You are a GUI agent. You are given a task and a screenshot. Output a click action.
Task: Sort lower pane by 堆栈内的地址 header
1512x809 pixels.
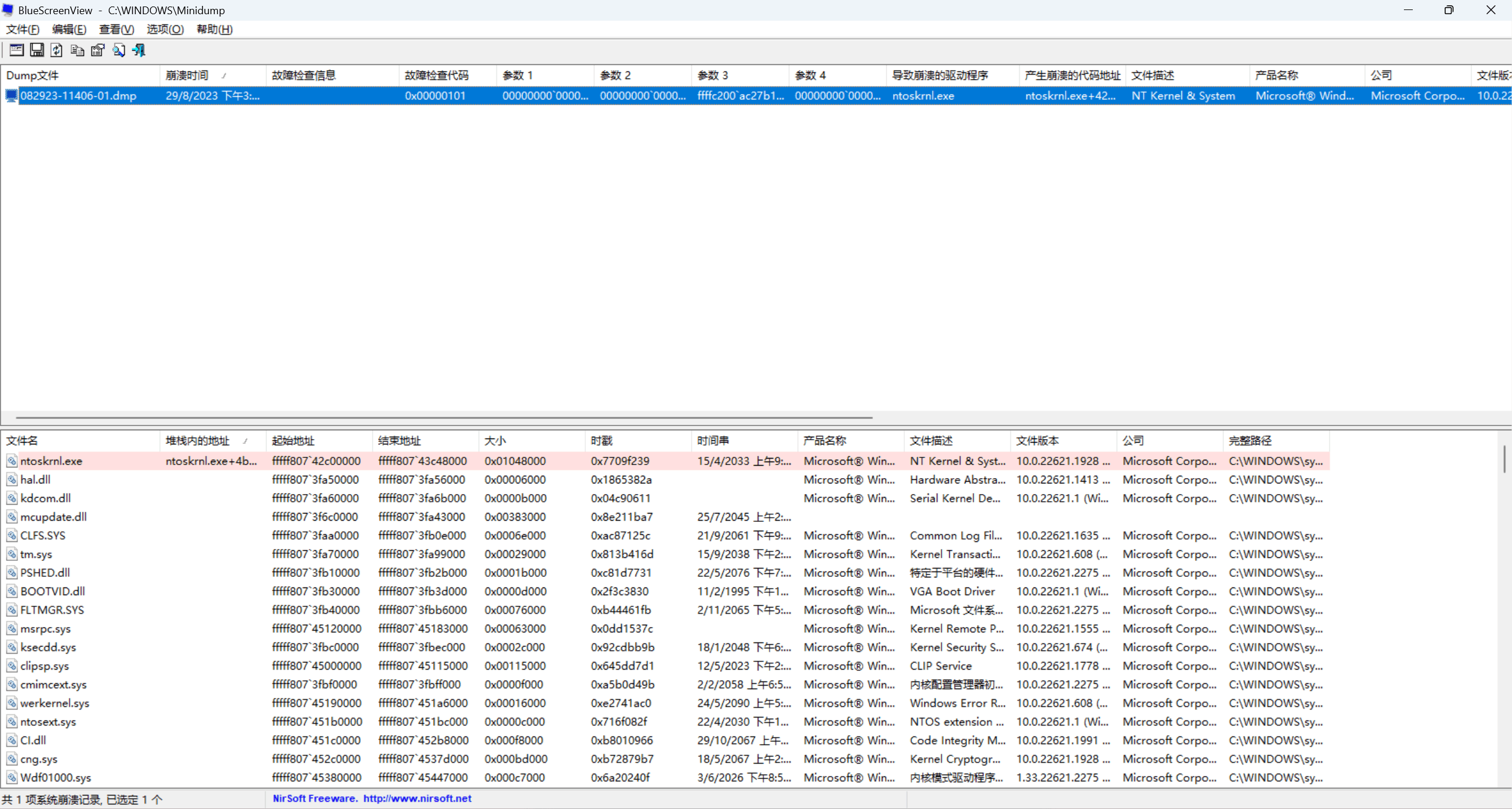click(213, 441)
